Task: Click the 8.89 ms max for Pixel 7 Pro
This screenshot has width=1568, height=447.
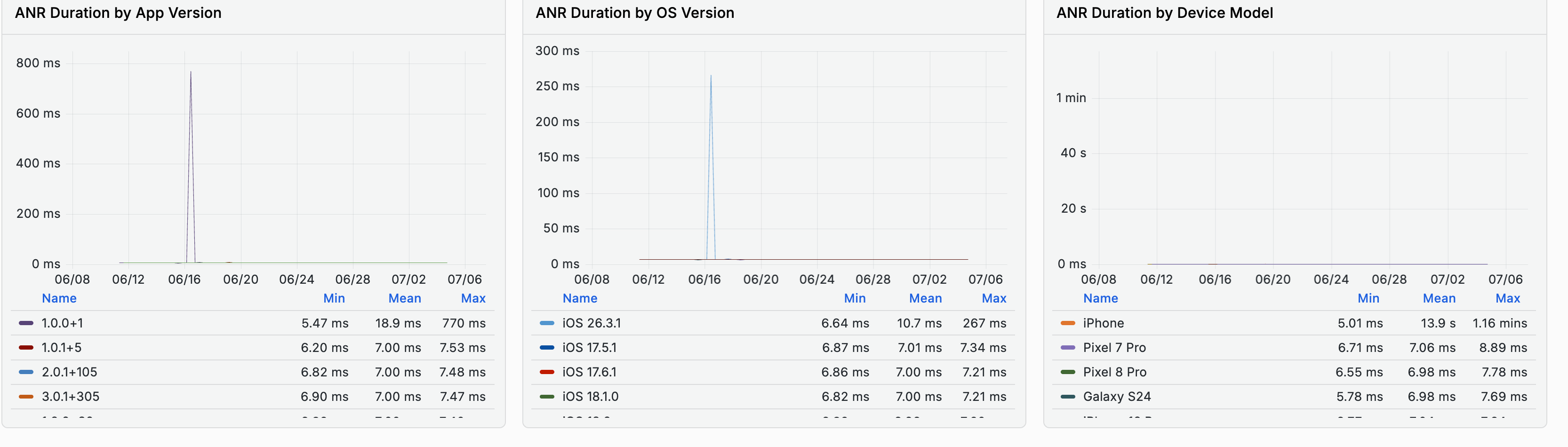Action: click(1504, 348)
